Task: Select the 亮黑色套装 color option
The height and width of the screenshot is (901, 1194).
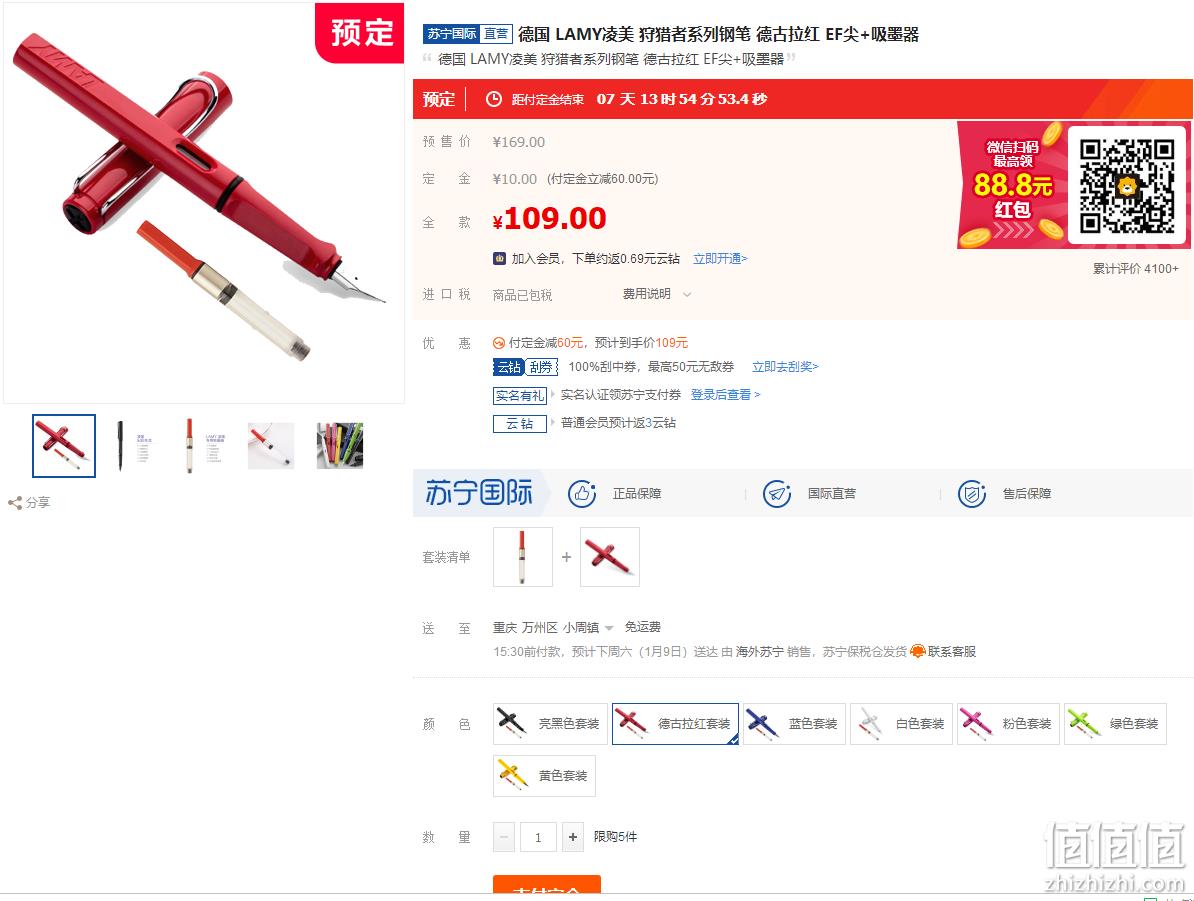Action: point(551,724)
